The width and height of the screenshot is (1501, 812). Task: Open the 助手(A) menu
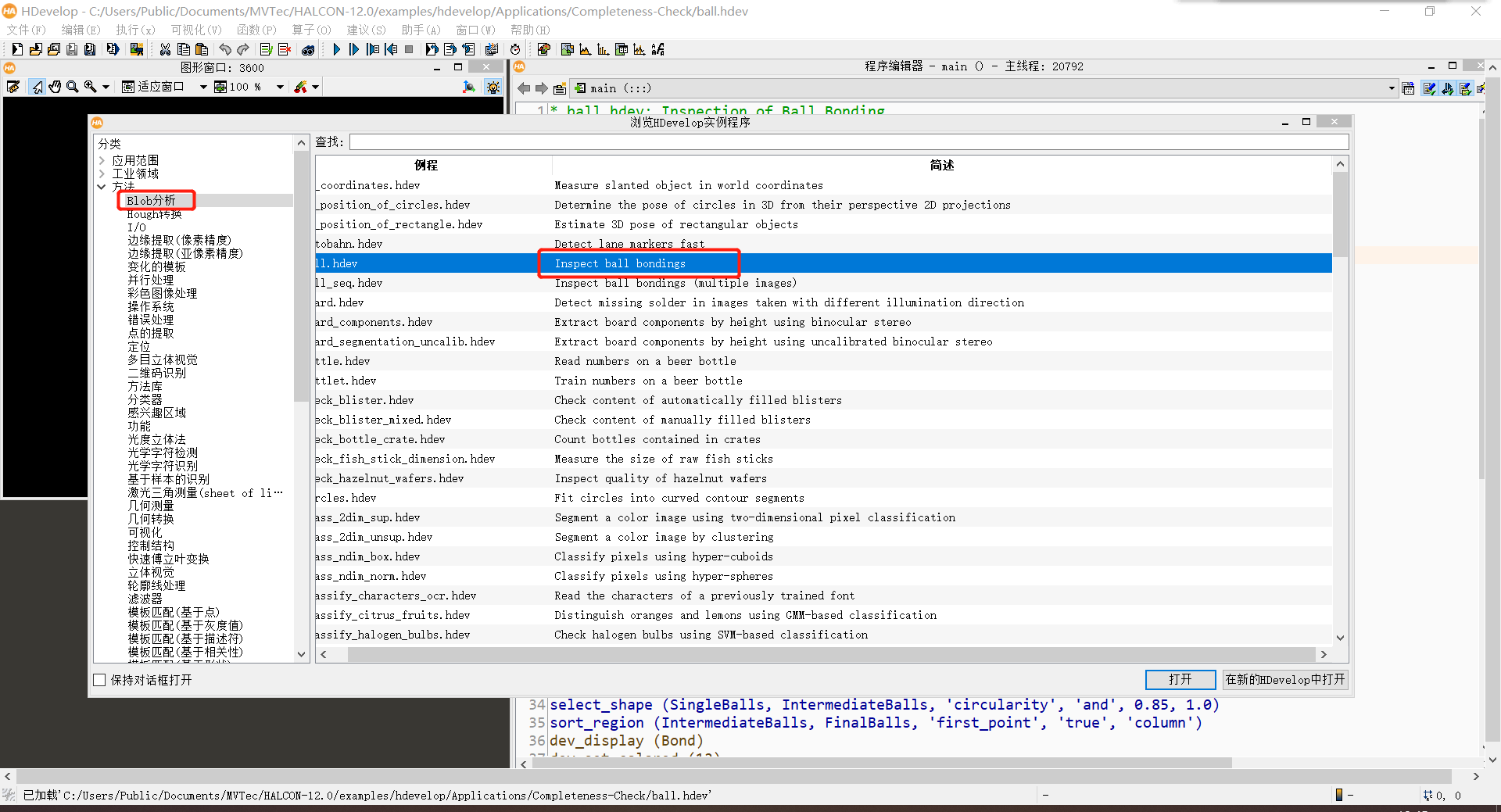coord(421,30)
